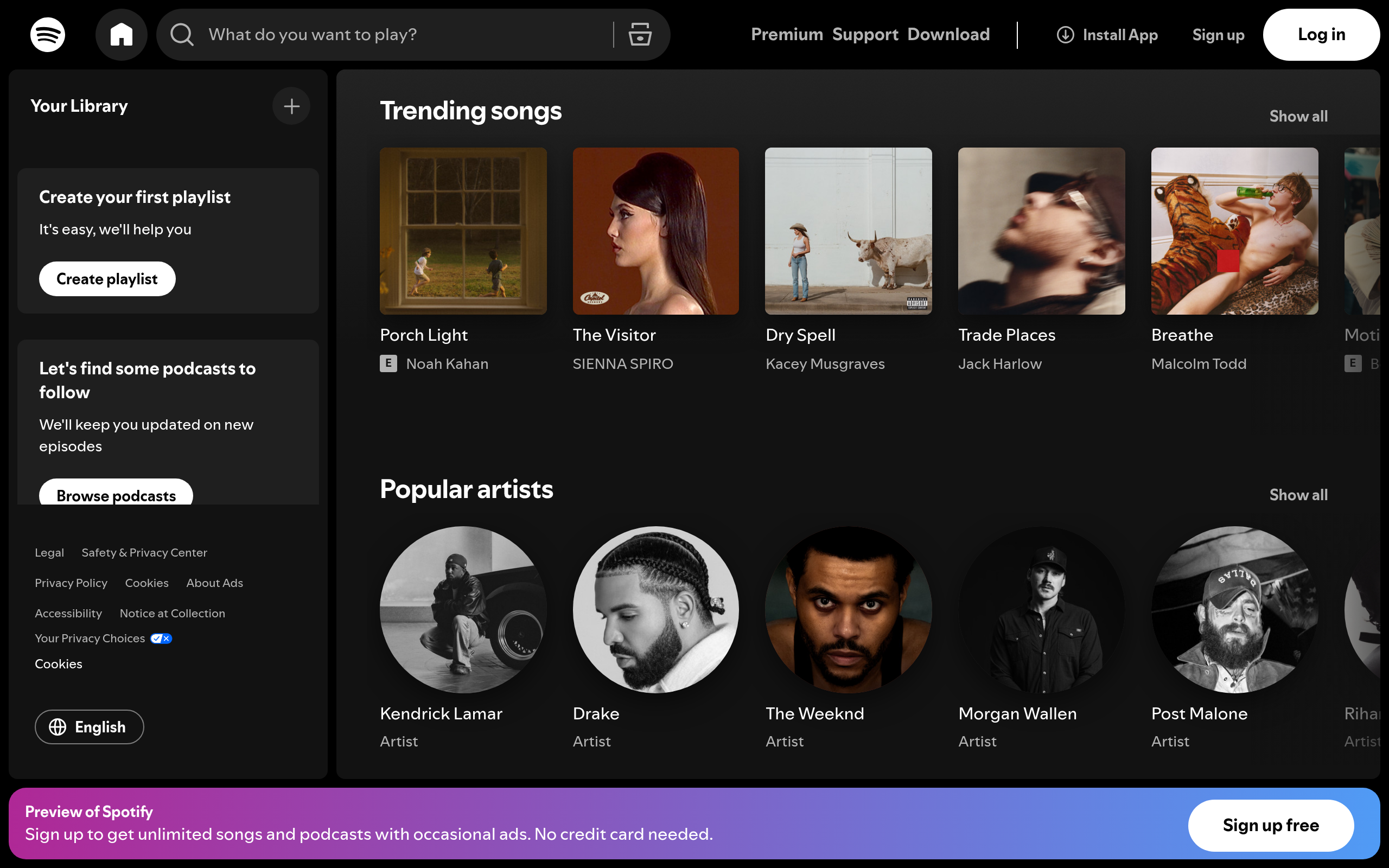Click the Dry Spell album cover
Image resolution: width=1389 pixels, height=868 pixels.
coord(849,231)
